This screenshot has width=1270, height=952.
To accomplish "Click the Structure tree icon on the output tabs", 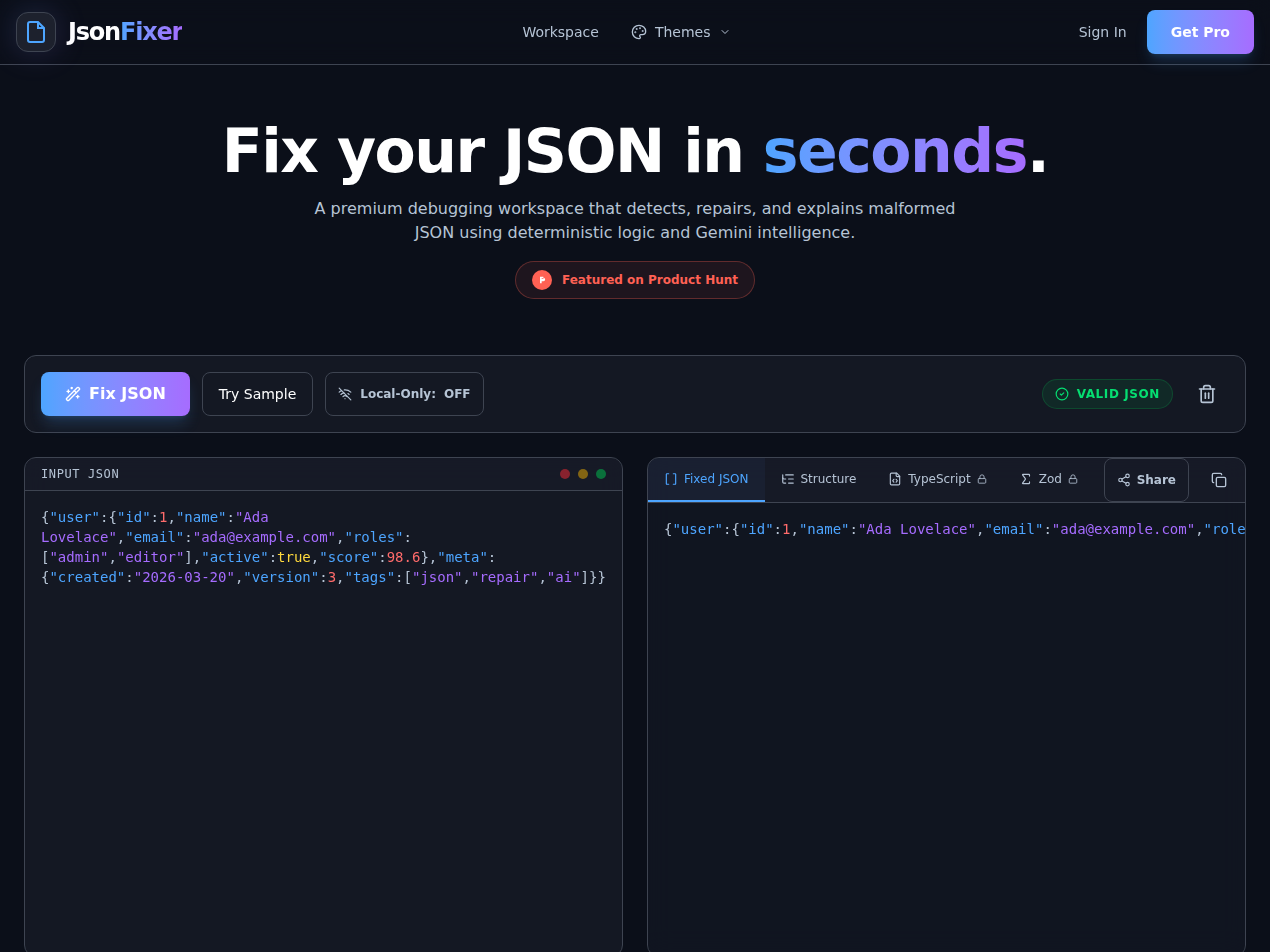I will click(786, 479).
